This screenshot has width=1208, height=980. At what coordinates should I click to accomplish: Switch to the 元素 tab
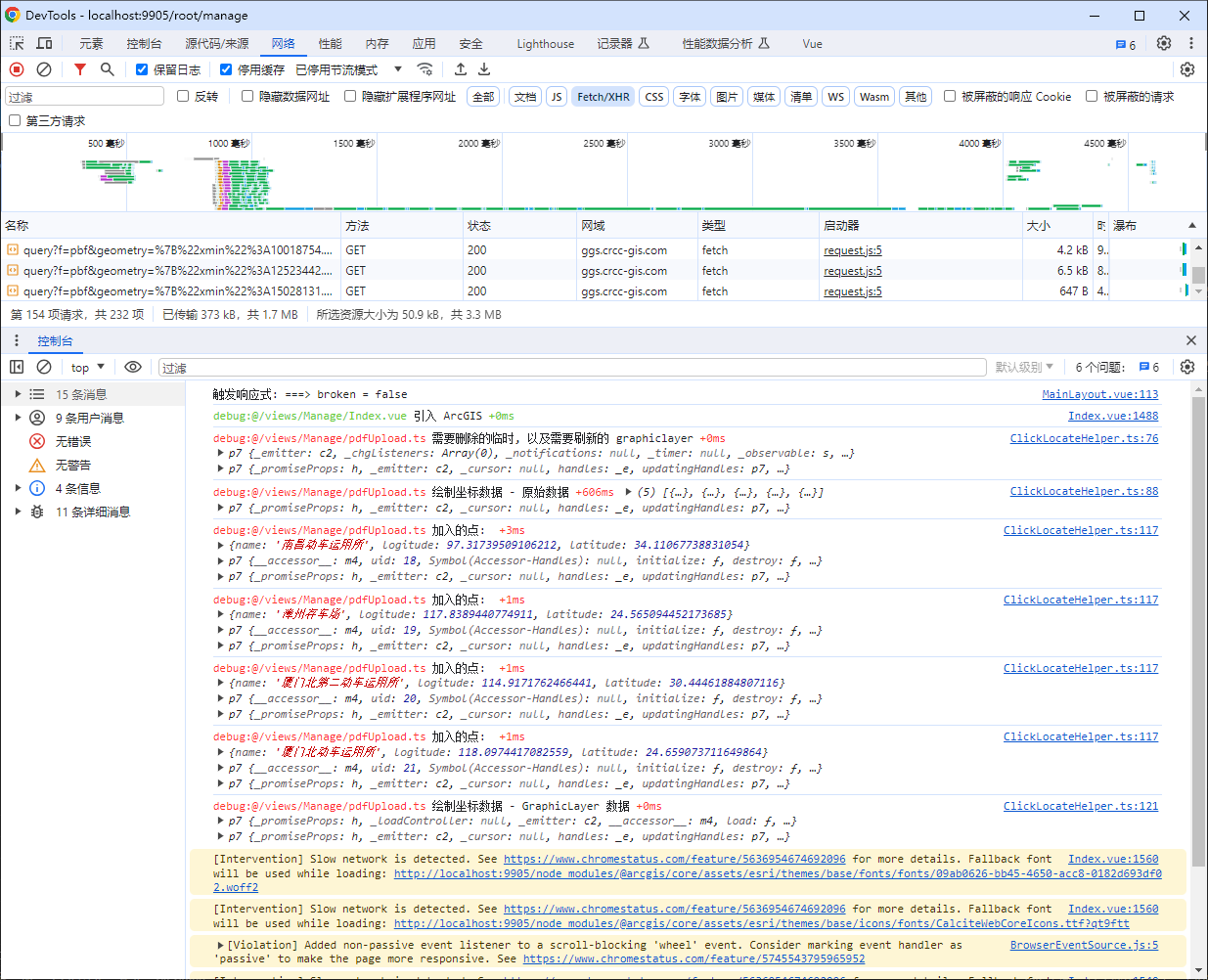[91, 44]
